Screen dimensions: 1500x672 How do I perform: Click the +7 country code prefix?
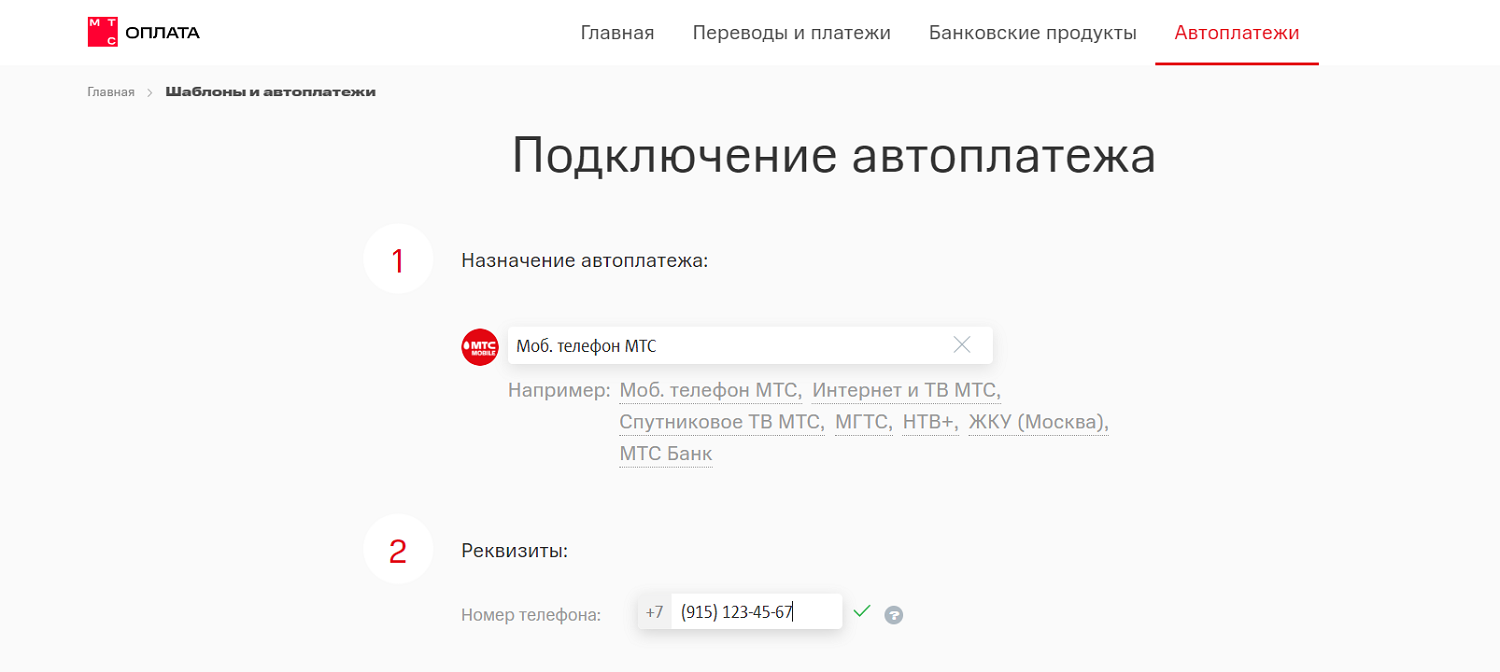pos(654,612)
